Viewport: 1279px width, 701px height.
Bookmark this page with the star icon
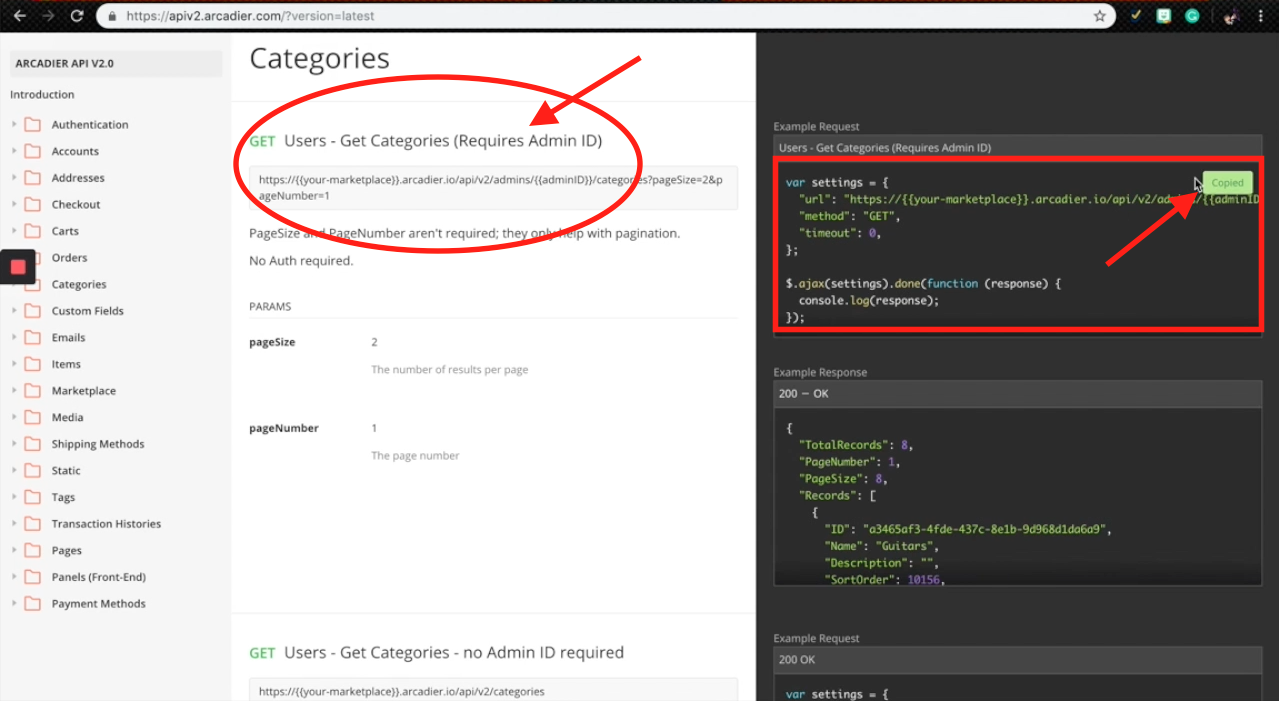(1100, 16)
